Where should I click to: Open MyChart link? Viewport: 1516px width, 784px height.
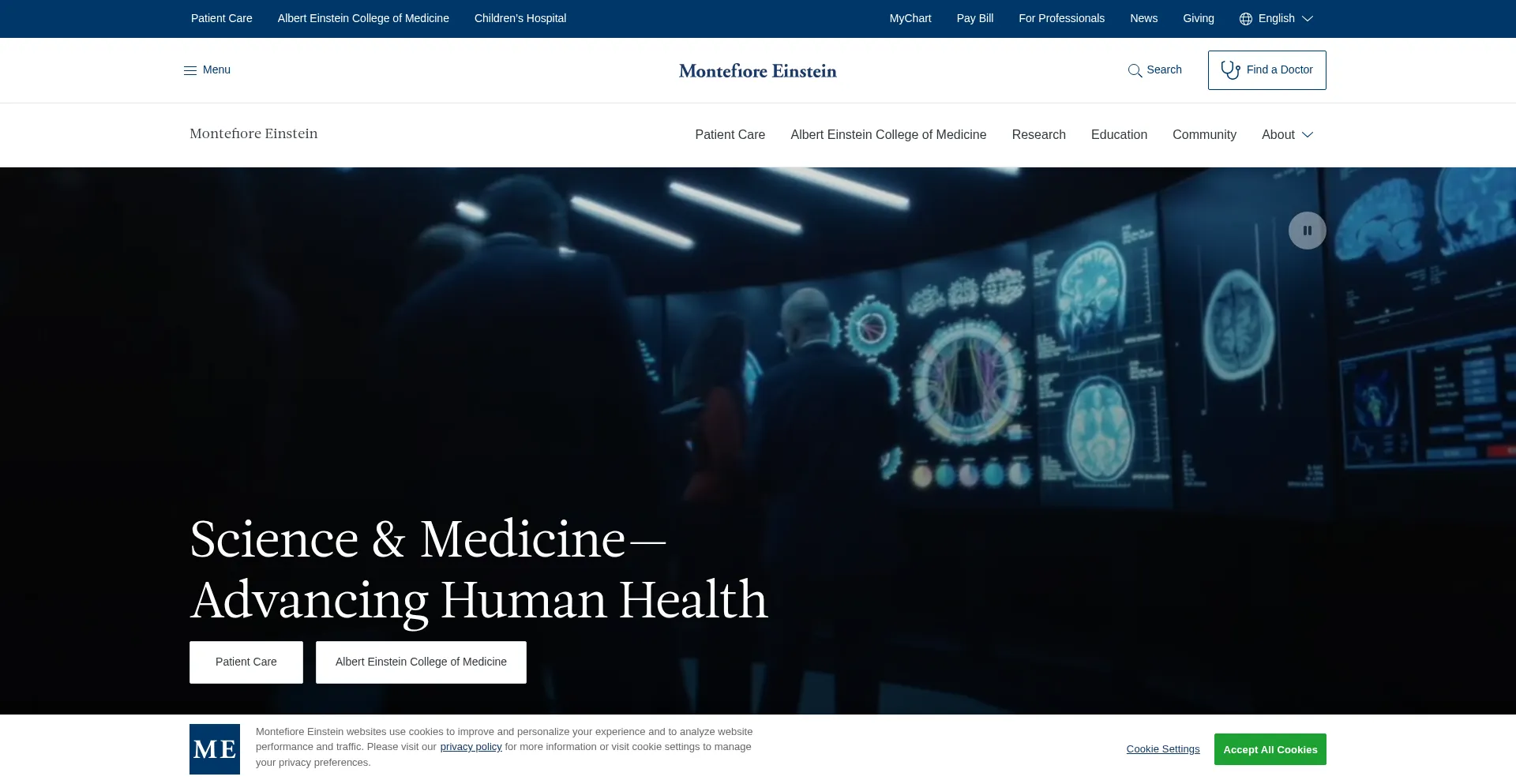(910, 18)
